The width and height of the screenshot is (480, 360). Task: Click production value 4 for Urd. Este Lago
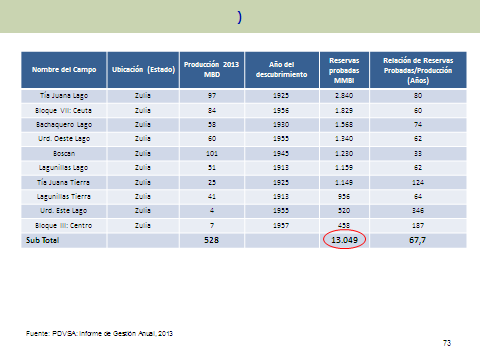click(212, 211)
